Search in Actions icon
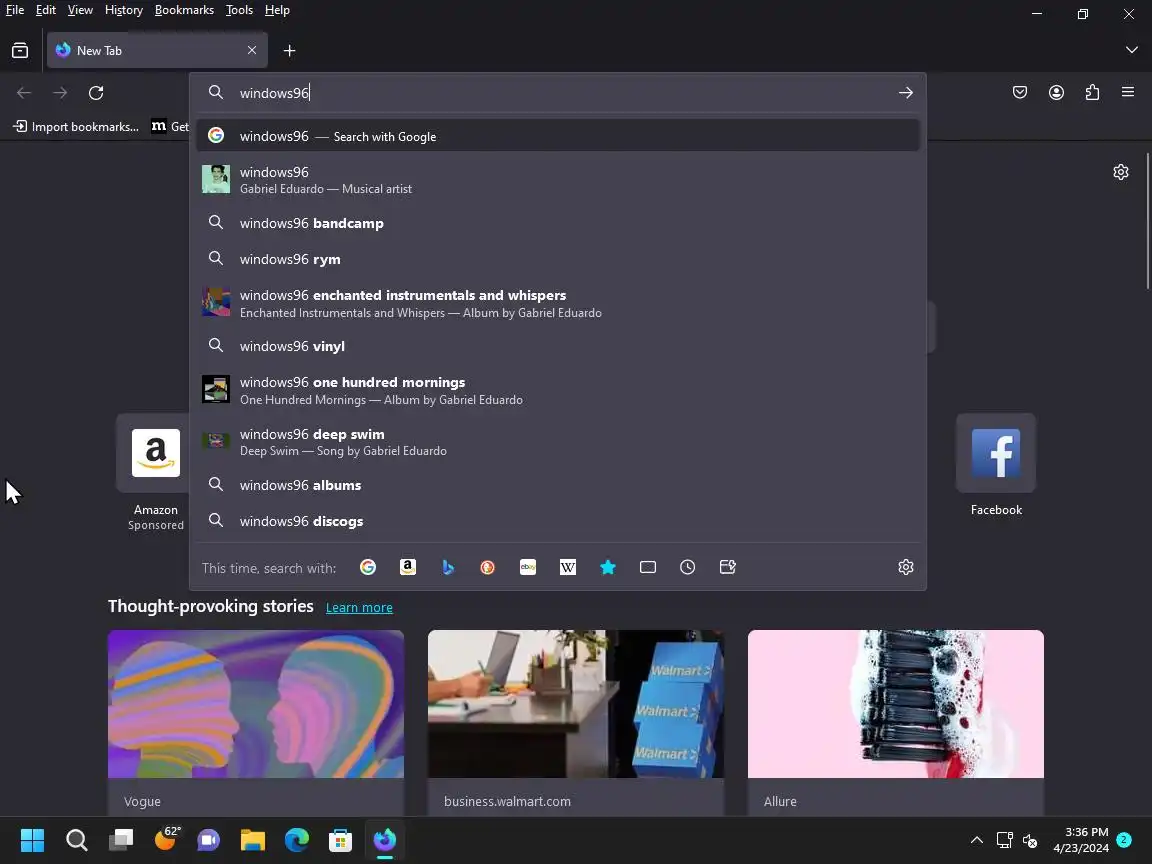1152x864 pixels. pyautogui.click(x=727, y=567)
